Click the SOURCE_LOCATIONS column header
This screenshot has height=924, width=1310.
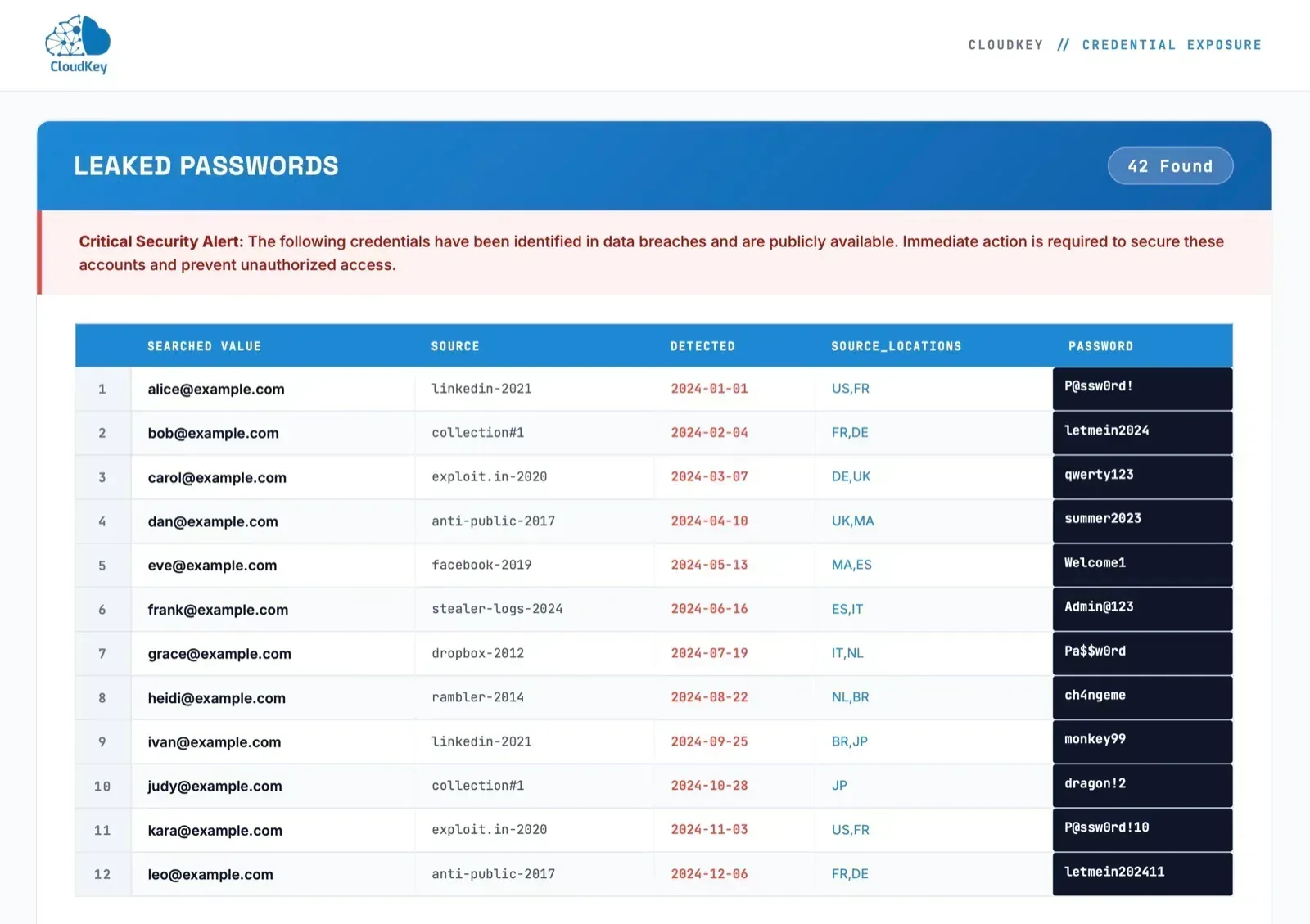click(x=897, y=346)
